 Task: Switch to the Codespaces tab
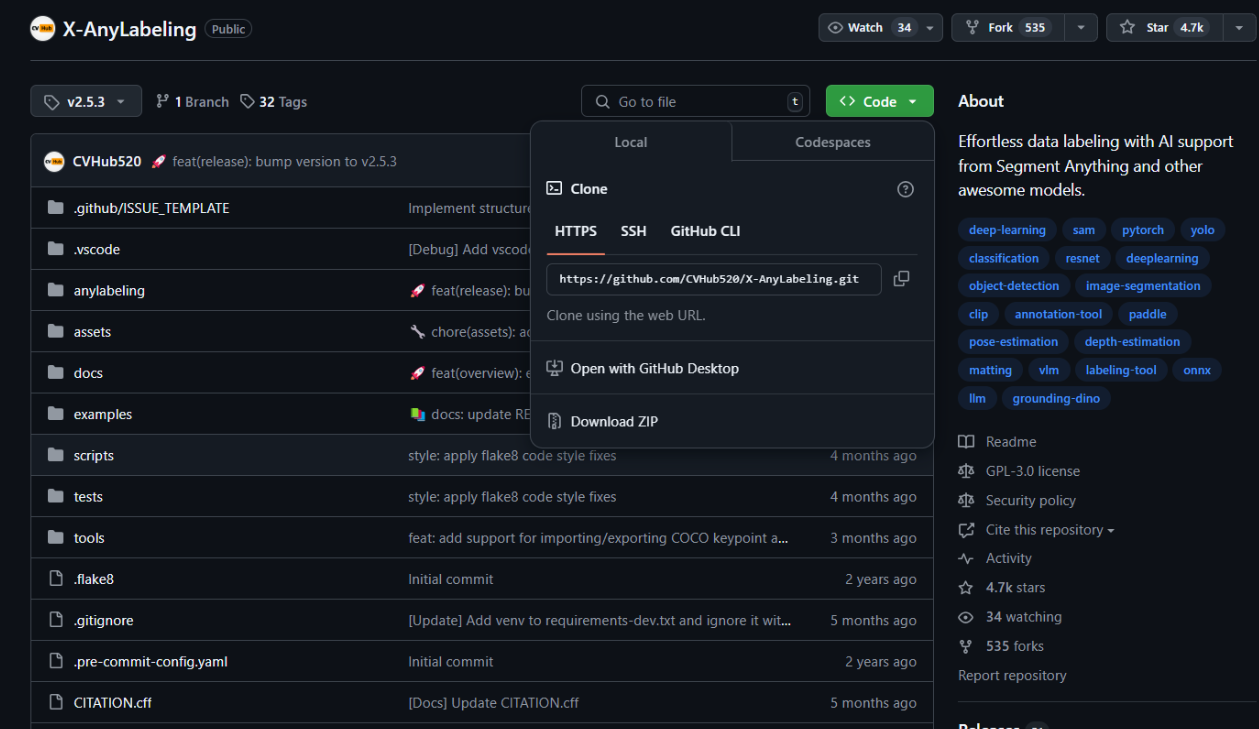(832, 142)
